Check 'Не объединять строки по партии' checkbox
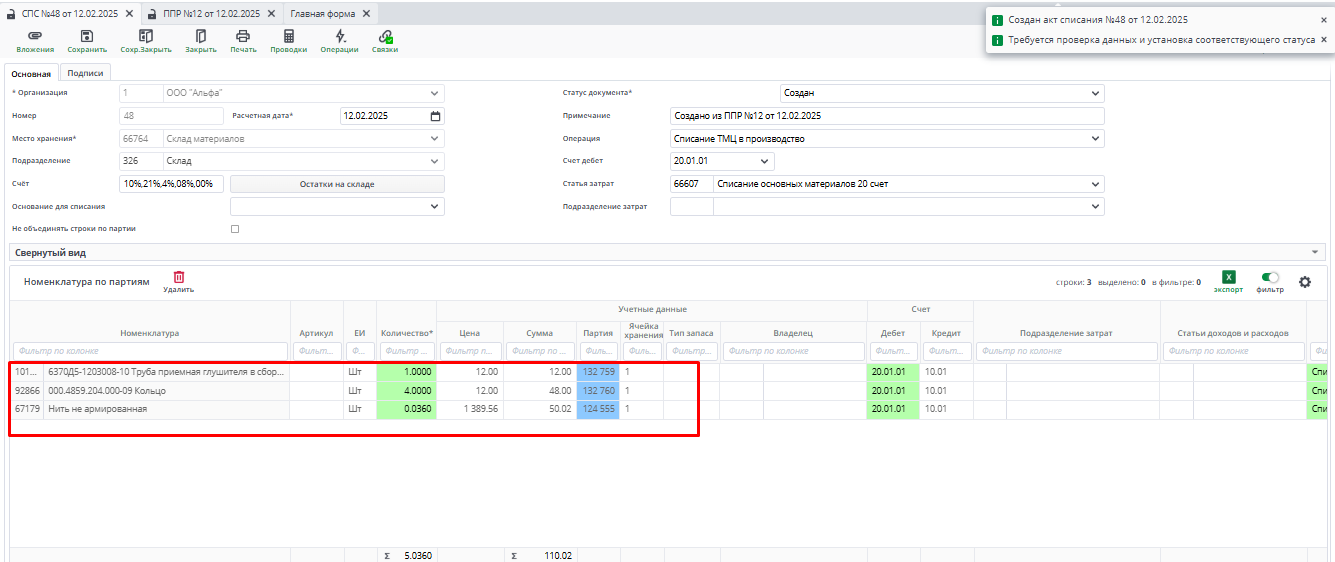 coord(235,229)
